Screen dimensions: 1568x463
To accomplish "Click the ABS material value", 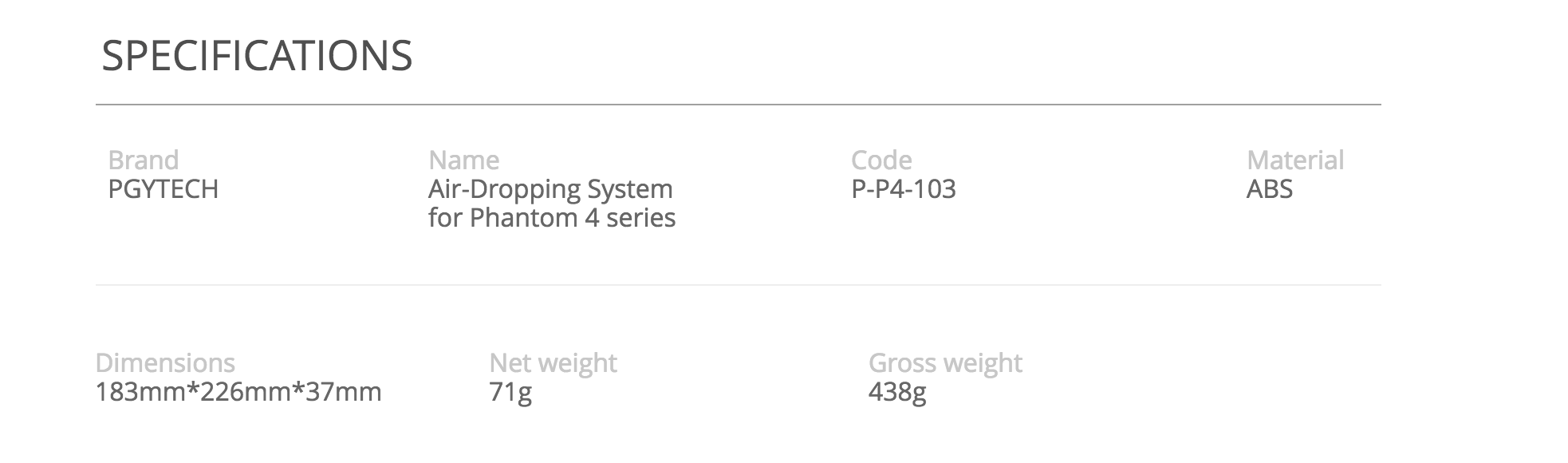I will click(x=1270, y=189).
